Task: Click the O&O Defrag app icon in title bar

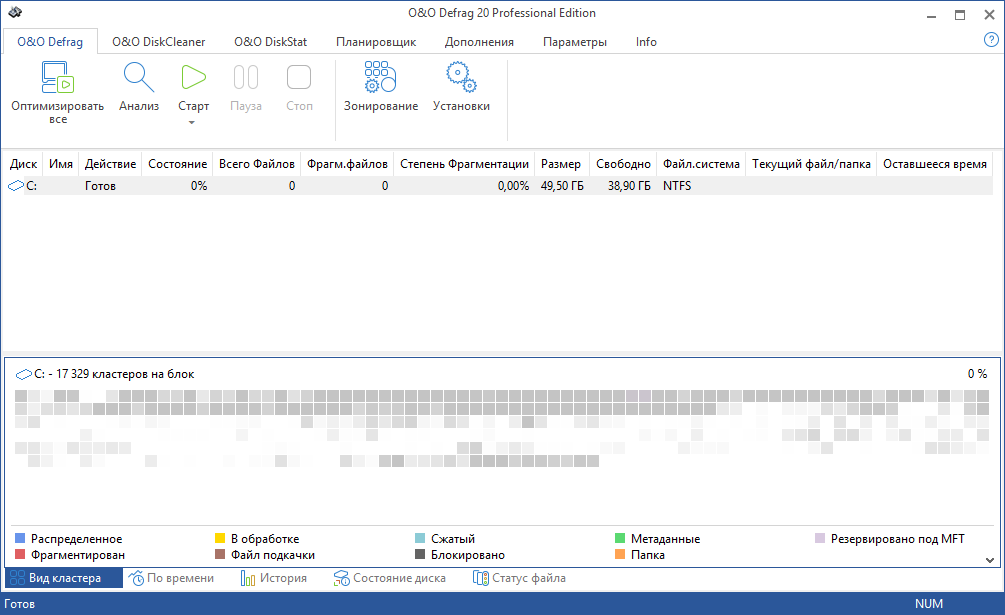Action: tap(15, 13)
